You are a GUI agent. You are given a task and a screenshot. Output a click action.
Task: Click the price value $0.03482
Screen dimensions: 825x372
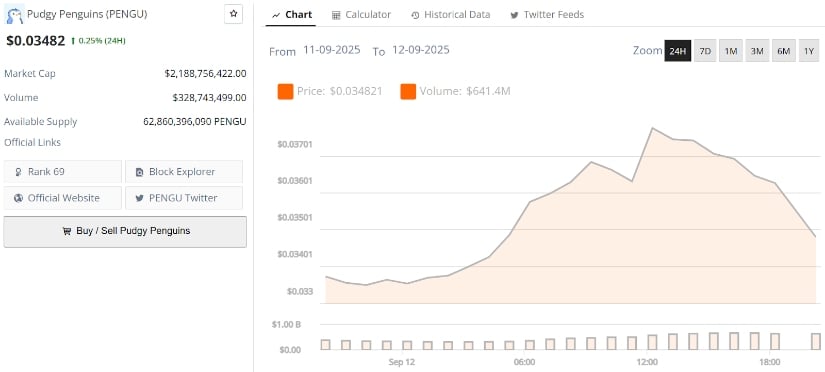36,41
